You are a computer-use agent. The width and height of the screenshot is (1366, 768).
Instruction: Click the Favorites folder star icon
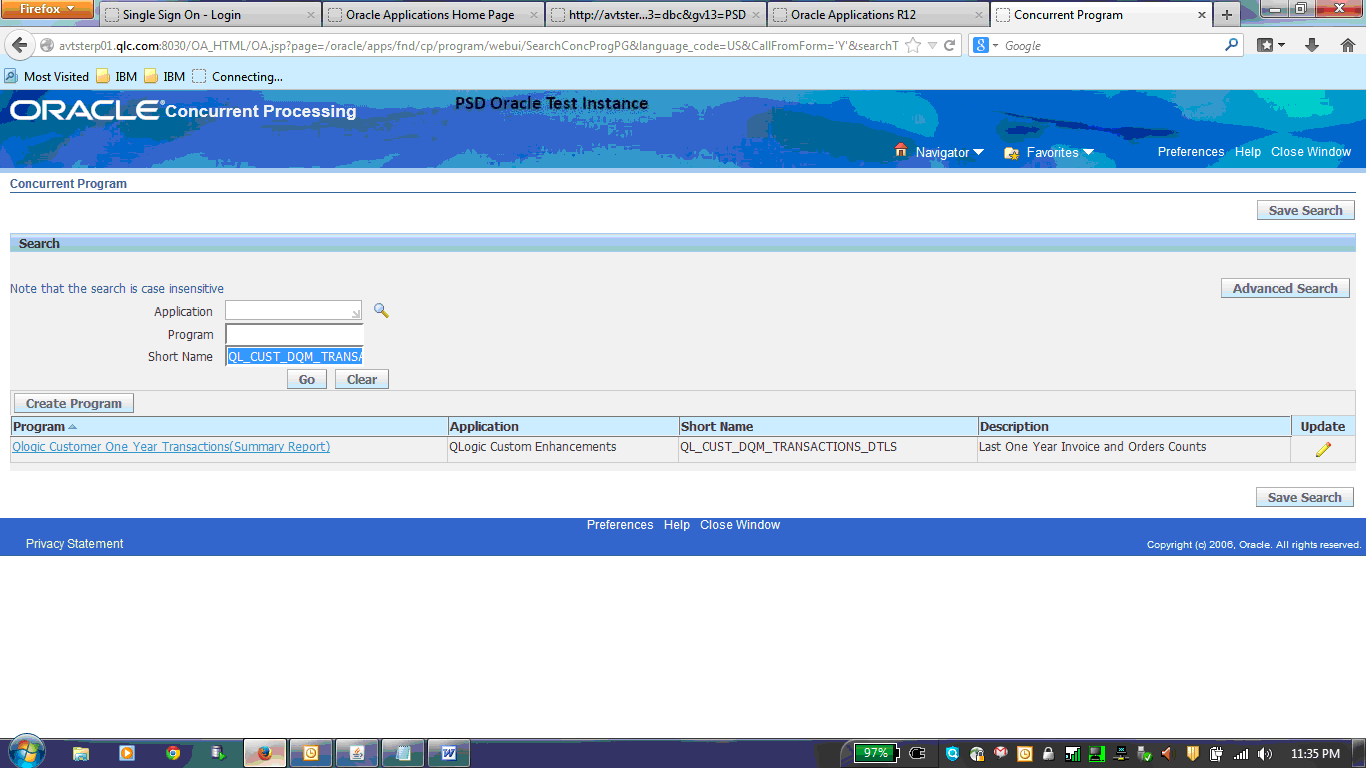tap(1011, 153)
